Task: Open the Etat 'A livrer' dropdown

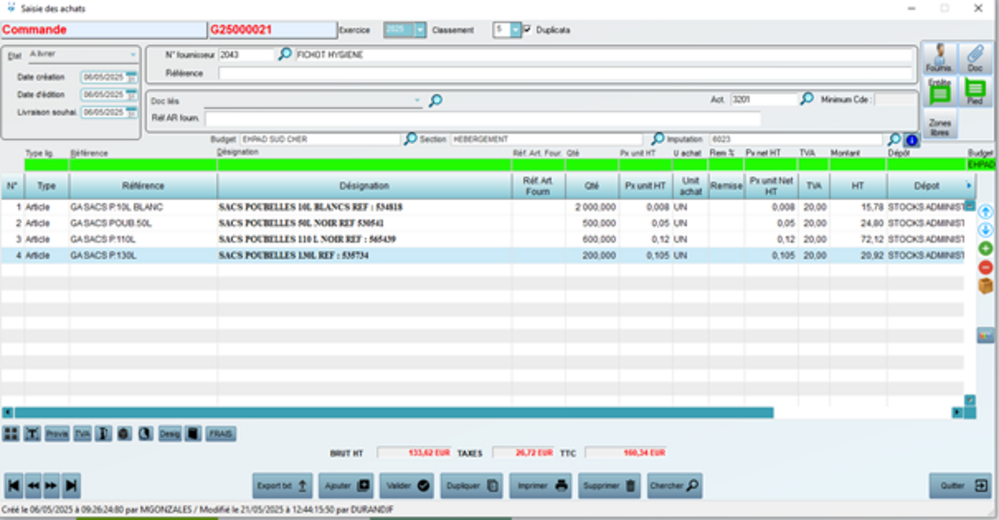Action: click(x=133, y=54)
